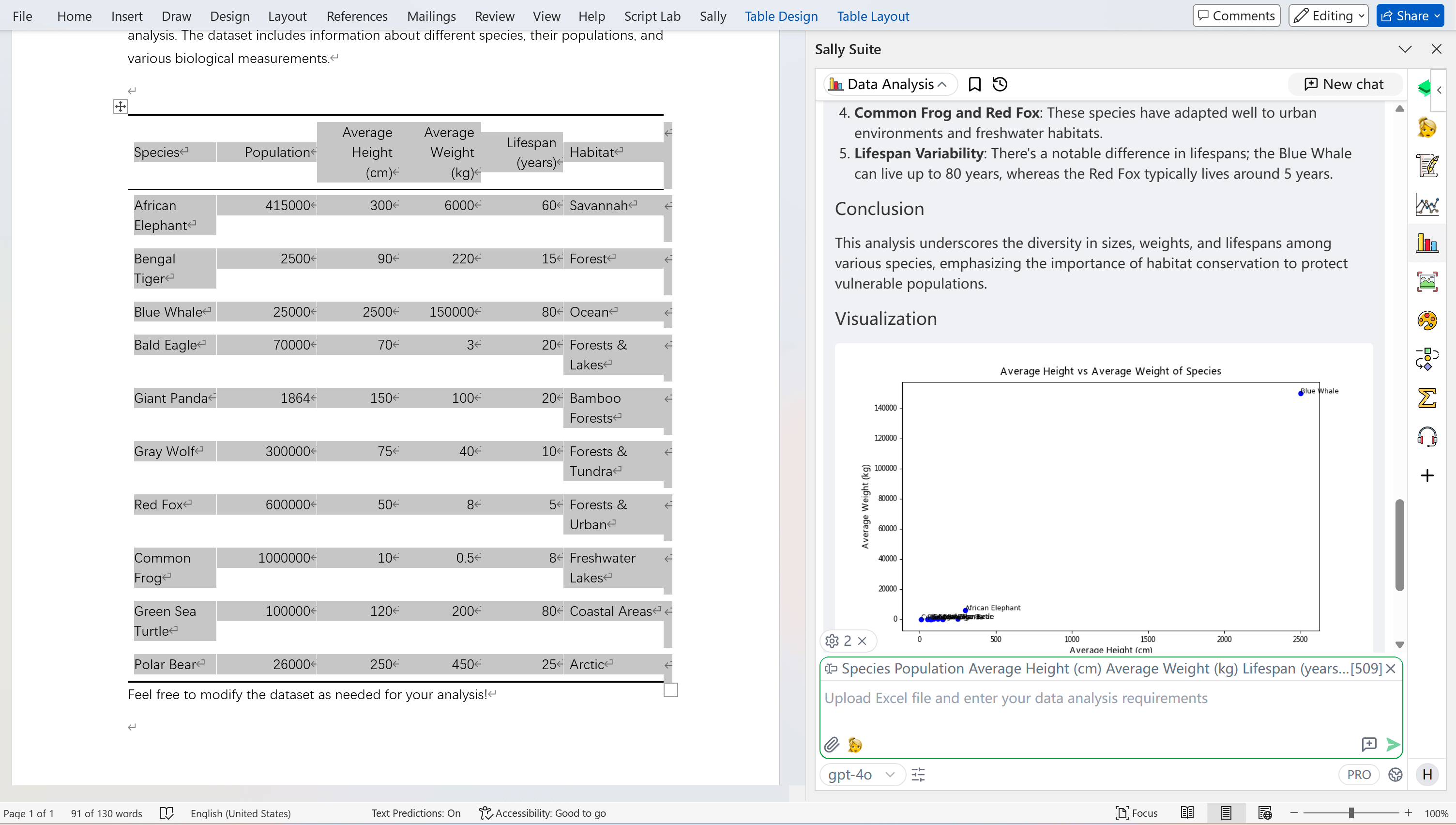Switch to the Insert tab
This screenshot has width=1456, height=825.
coord(127,16)
